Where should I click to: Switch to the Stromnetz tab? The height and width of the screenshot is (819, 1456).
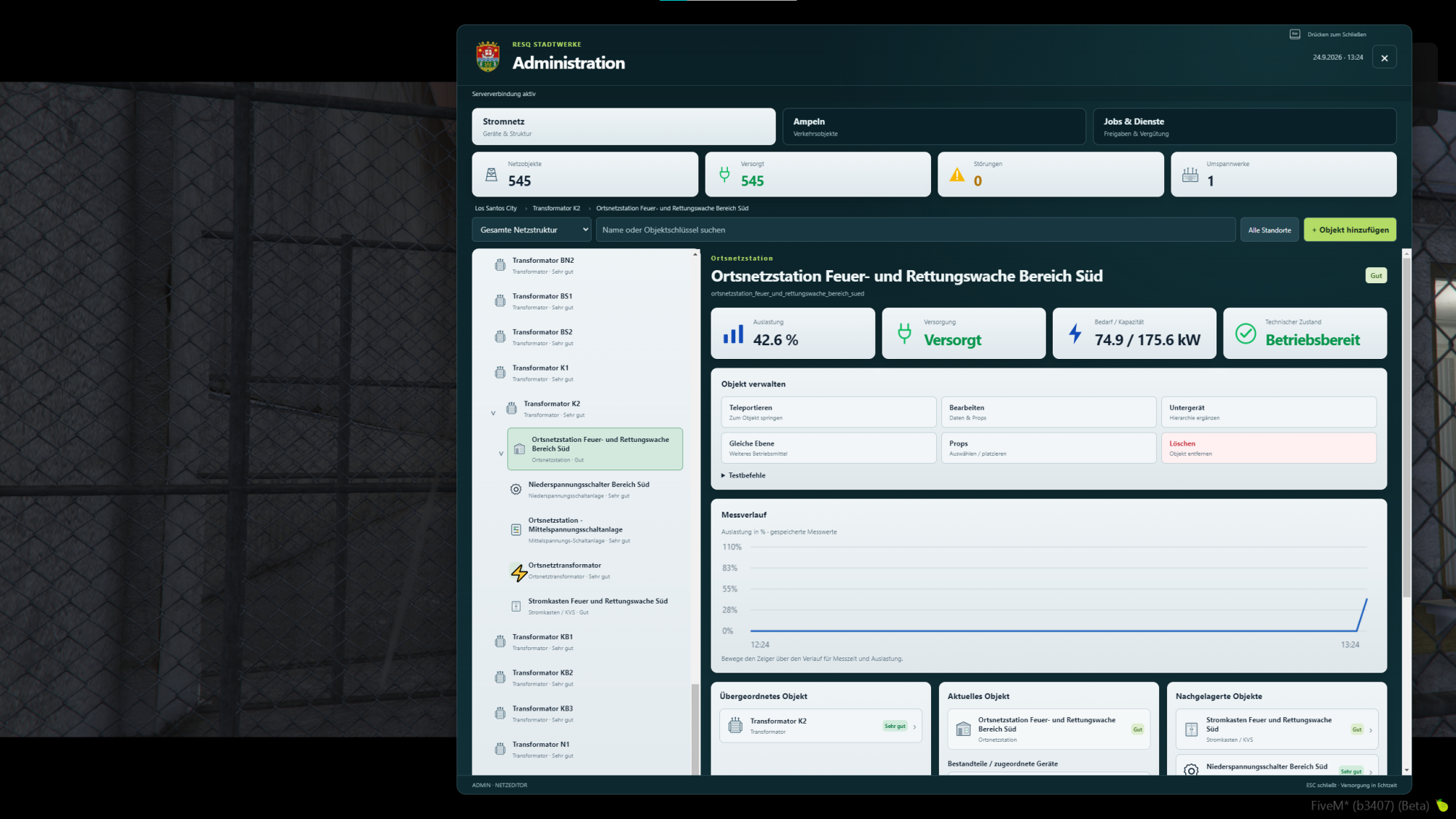click(x=623, y=127)
